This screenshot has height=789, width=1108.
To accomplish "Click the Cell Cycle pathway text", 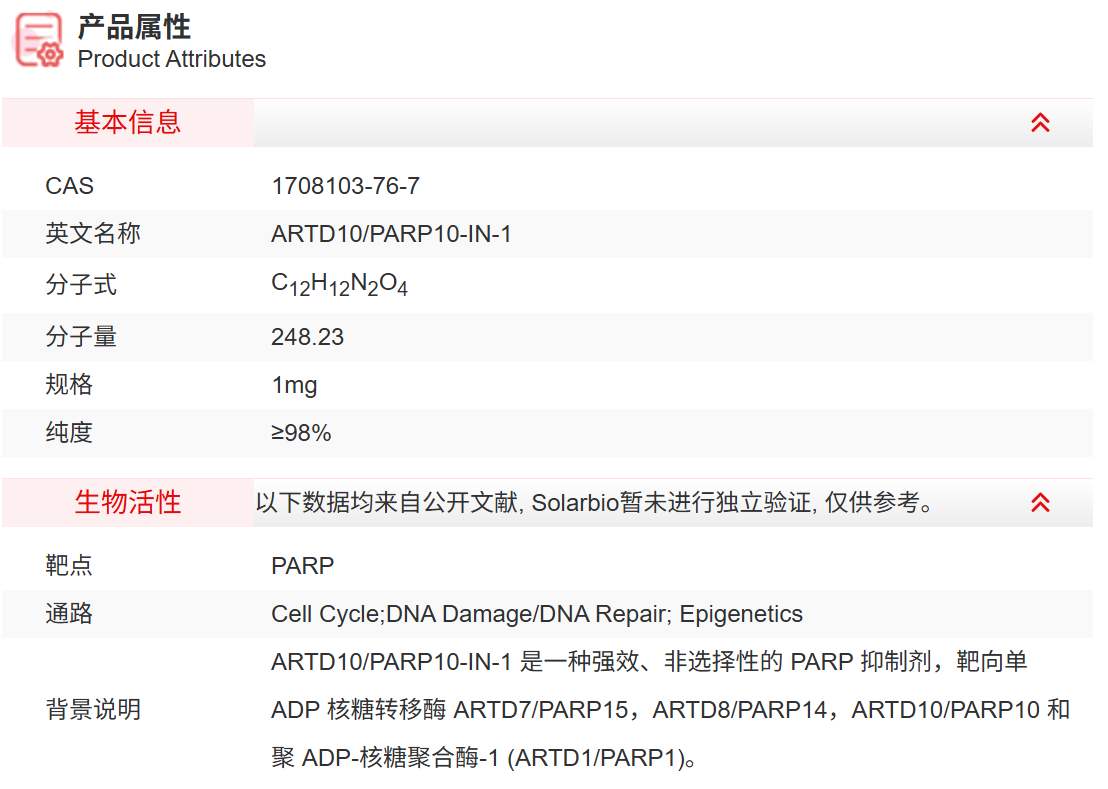I will (327, 614).
